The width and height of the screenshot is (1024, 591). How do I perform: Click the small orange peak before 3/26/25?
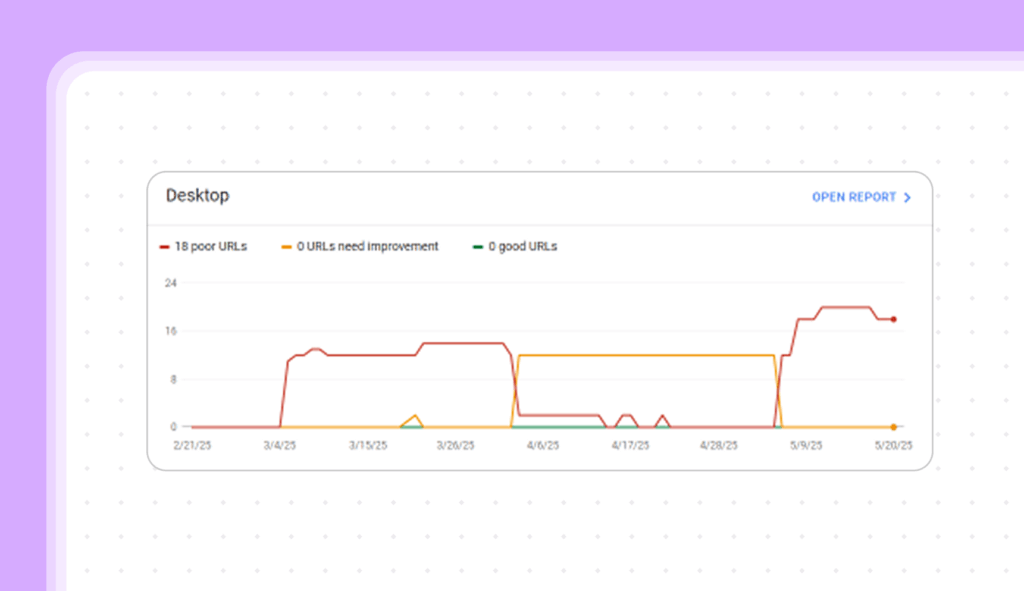[414, 416]
